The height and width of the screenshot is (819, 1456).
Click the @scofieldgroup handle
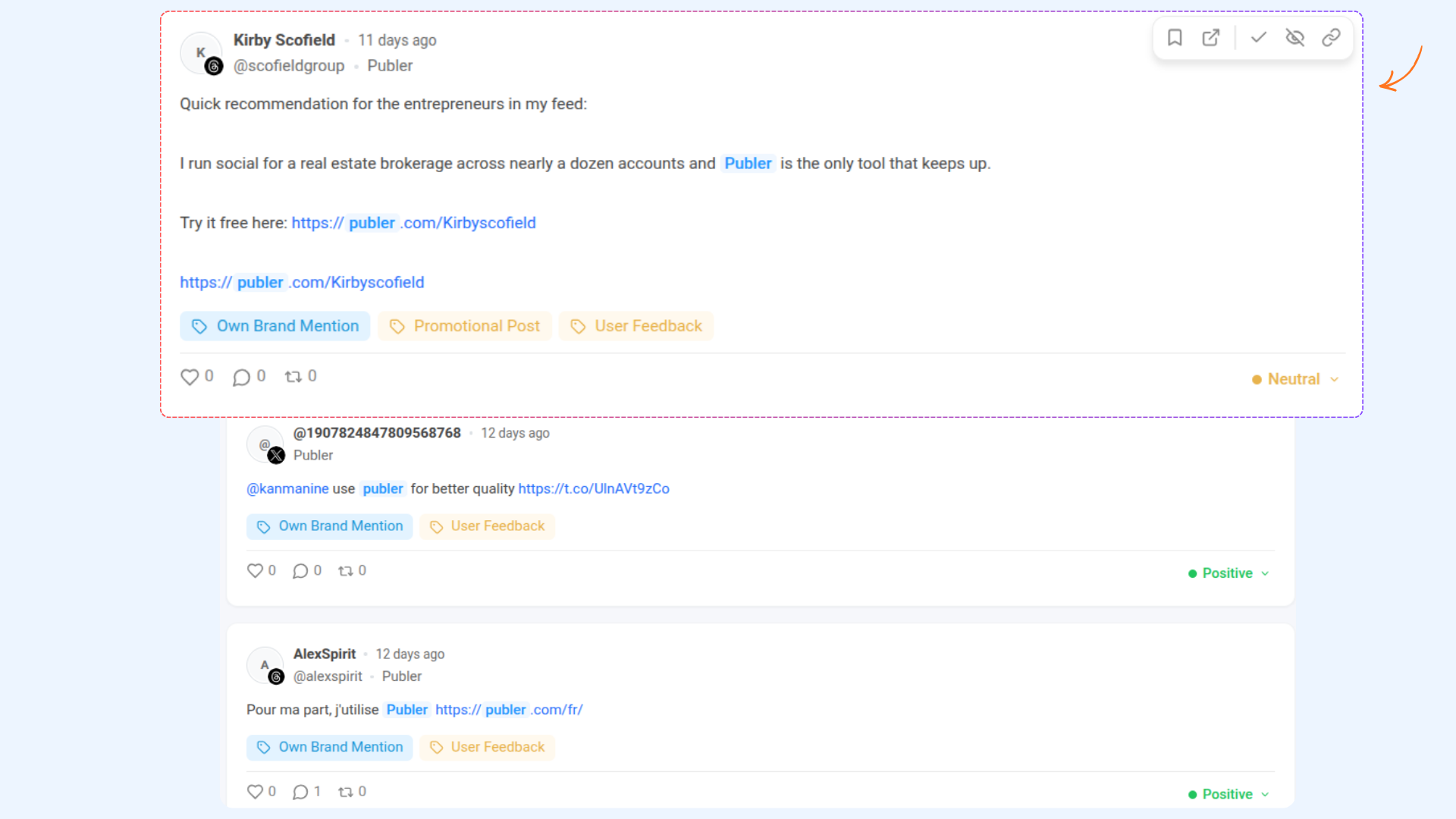tap(289, 66)
